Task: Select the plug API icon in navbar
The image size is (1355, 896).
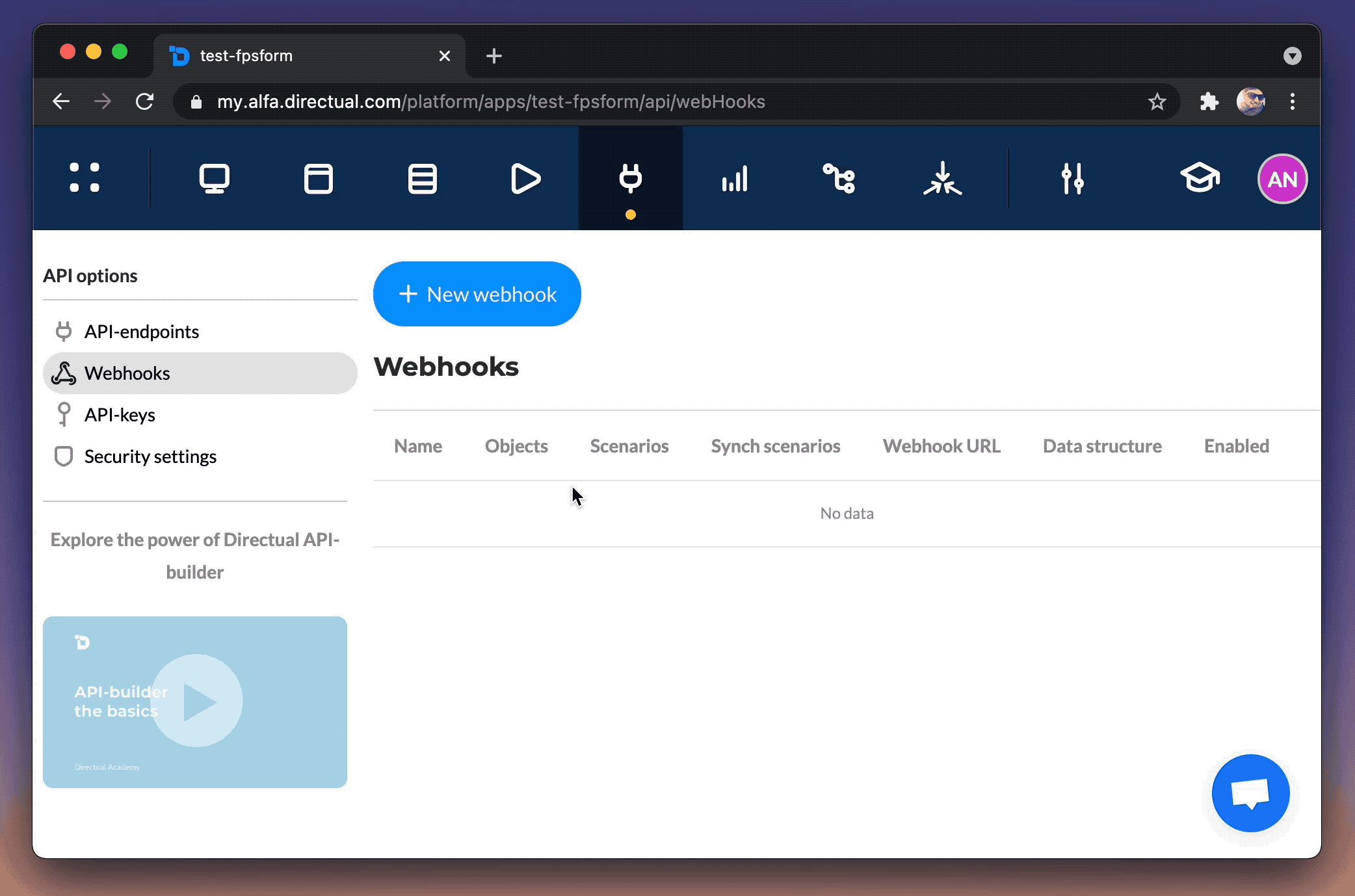Action: pos(630,179)
